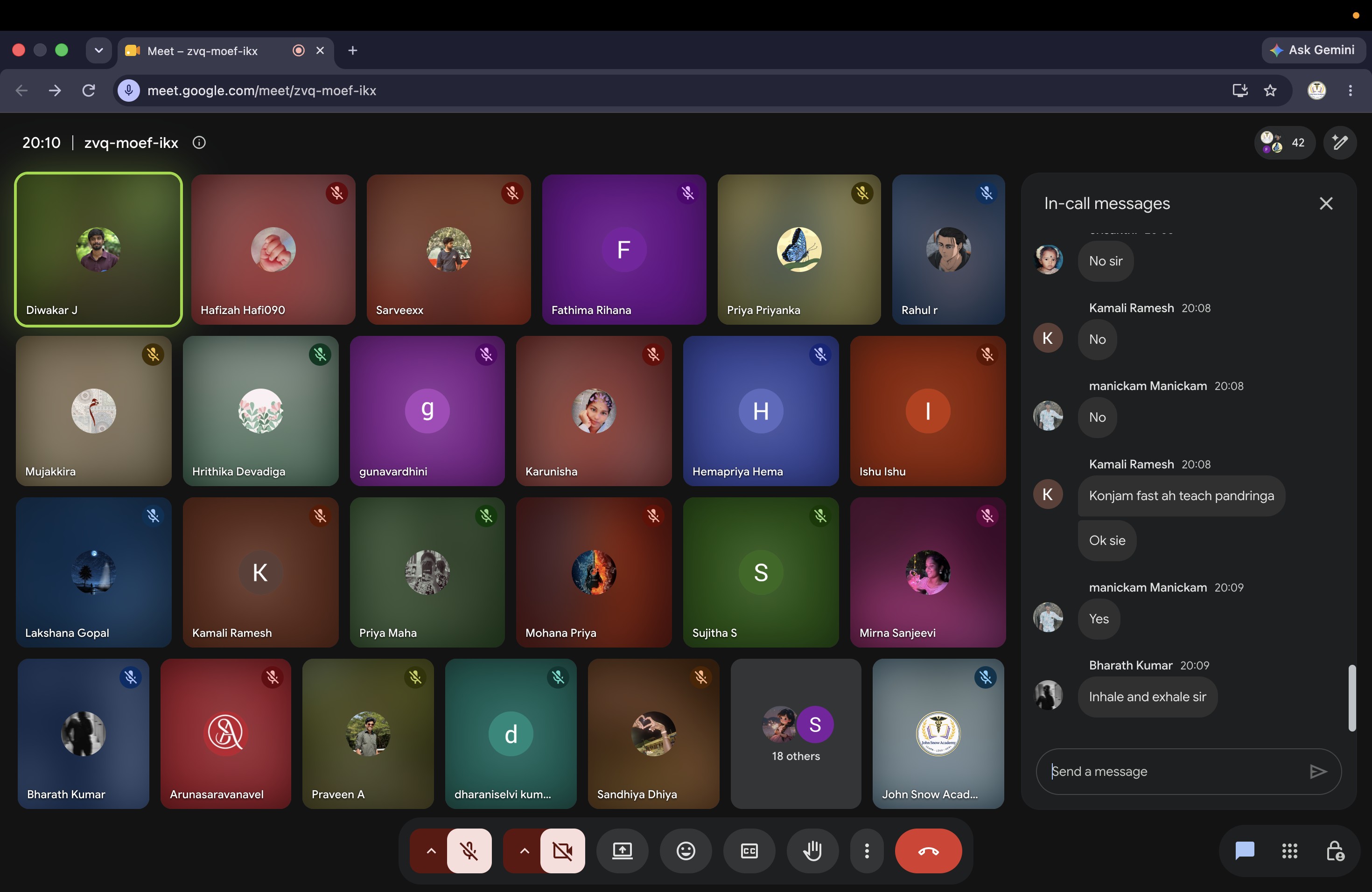Click the install app icon in address bar
Screen dimensions: 1372x892
tap(1239, 90)
